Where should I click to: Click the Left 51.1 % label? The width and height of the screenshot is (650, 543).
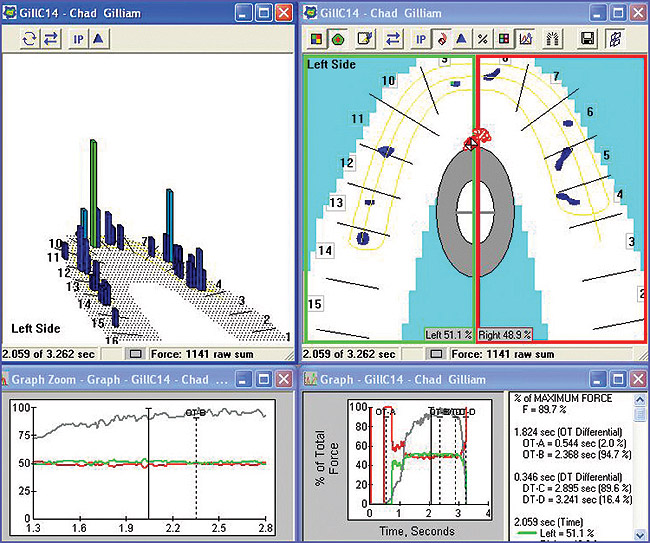[448, 335]
